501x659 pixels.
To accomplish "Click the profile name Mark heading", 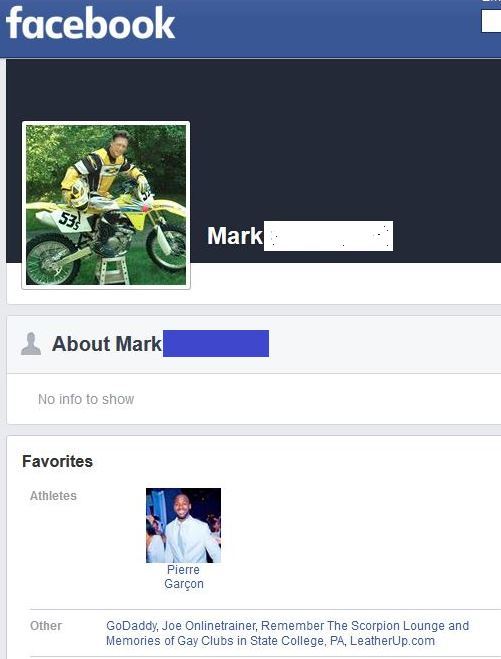I will click(x=235, y=236).
